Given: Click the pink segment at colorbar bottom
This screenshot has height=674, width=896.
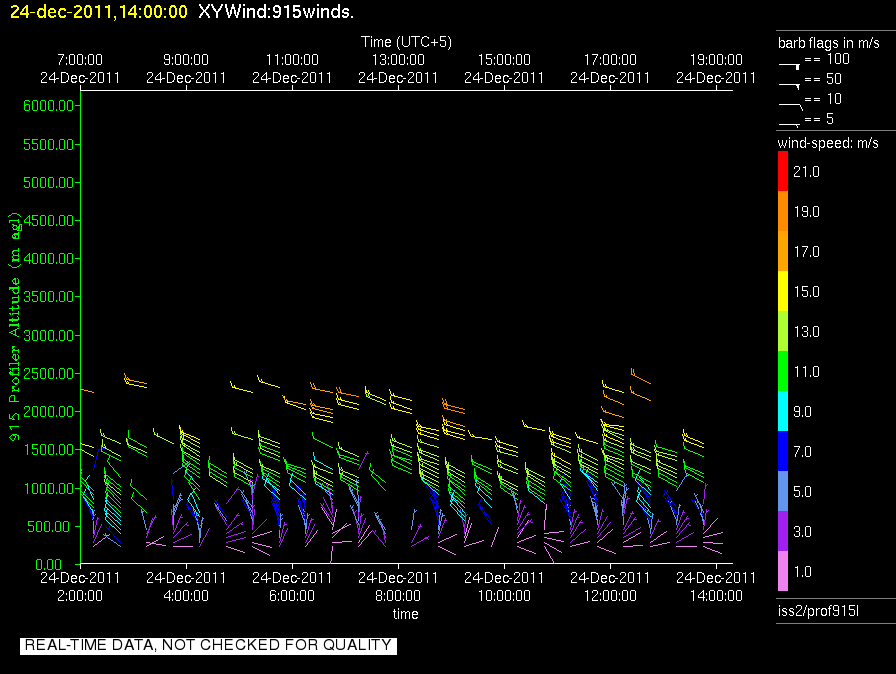Looking at the screenshot, I should [x=783, y=571].
